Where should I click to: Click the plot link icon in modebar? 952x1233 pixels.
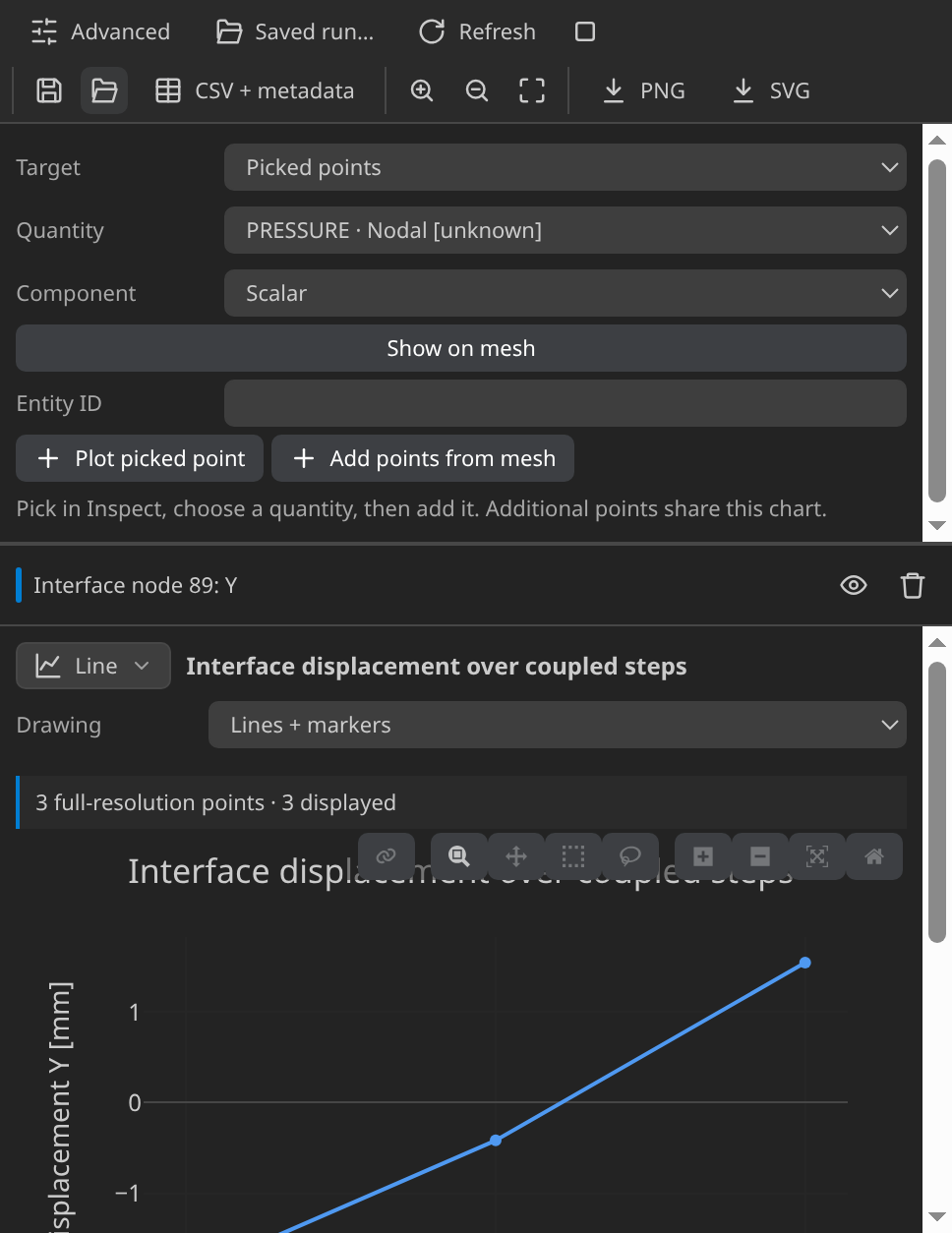tap(387, 855)
